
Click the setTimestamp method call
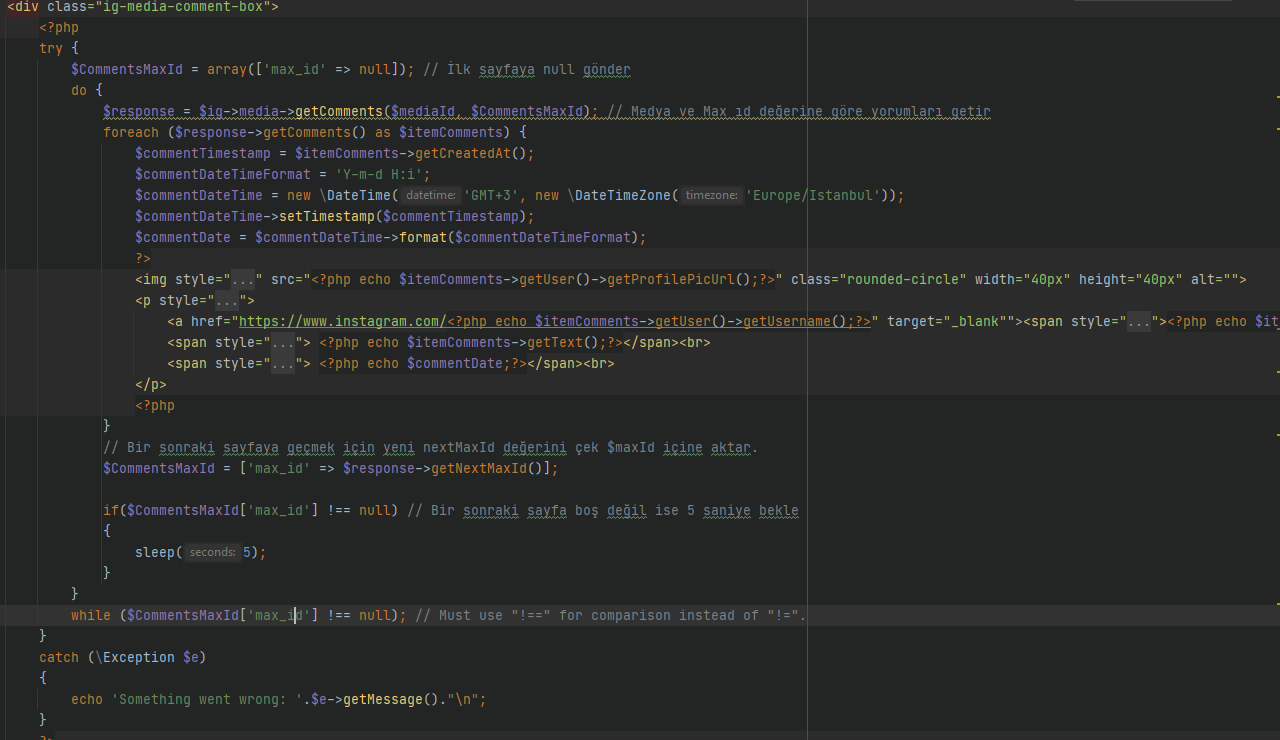(327, 217)
